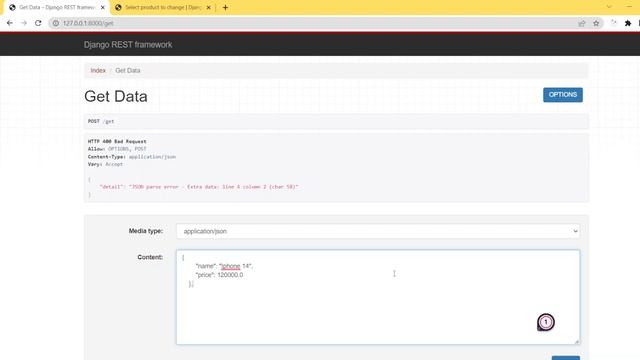Click the blue OPTIONS button

(562, 95)
